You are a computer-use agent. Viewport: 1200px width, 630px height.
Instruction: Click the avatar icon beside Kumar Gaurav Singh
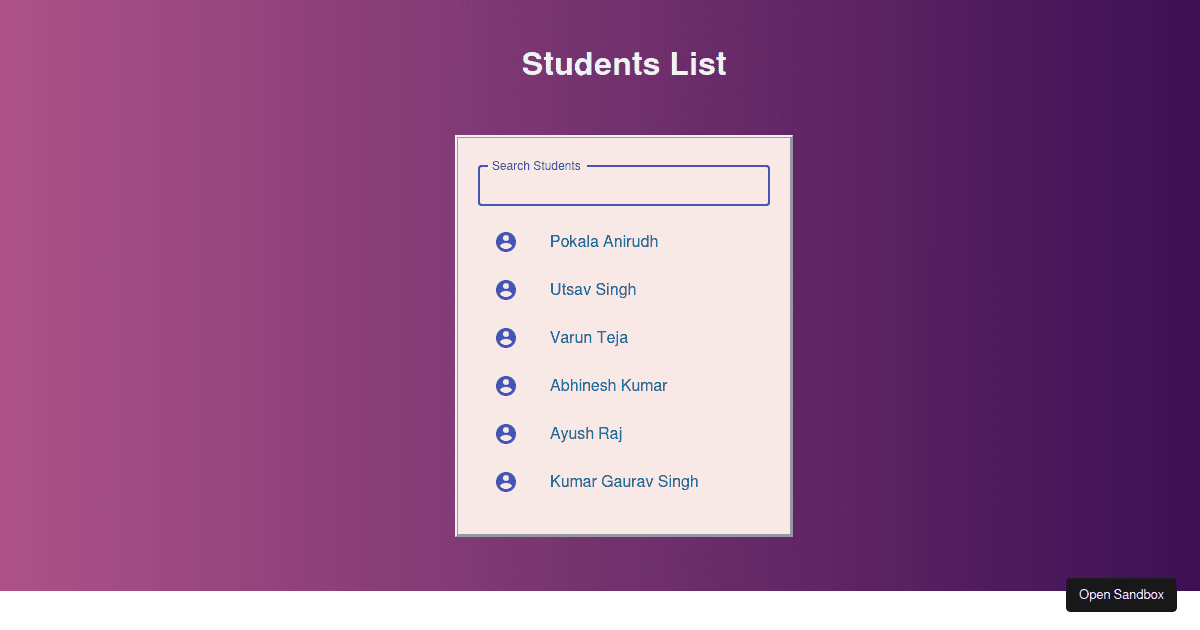click(506, 481)
